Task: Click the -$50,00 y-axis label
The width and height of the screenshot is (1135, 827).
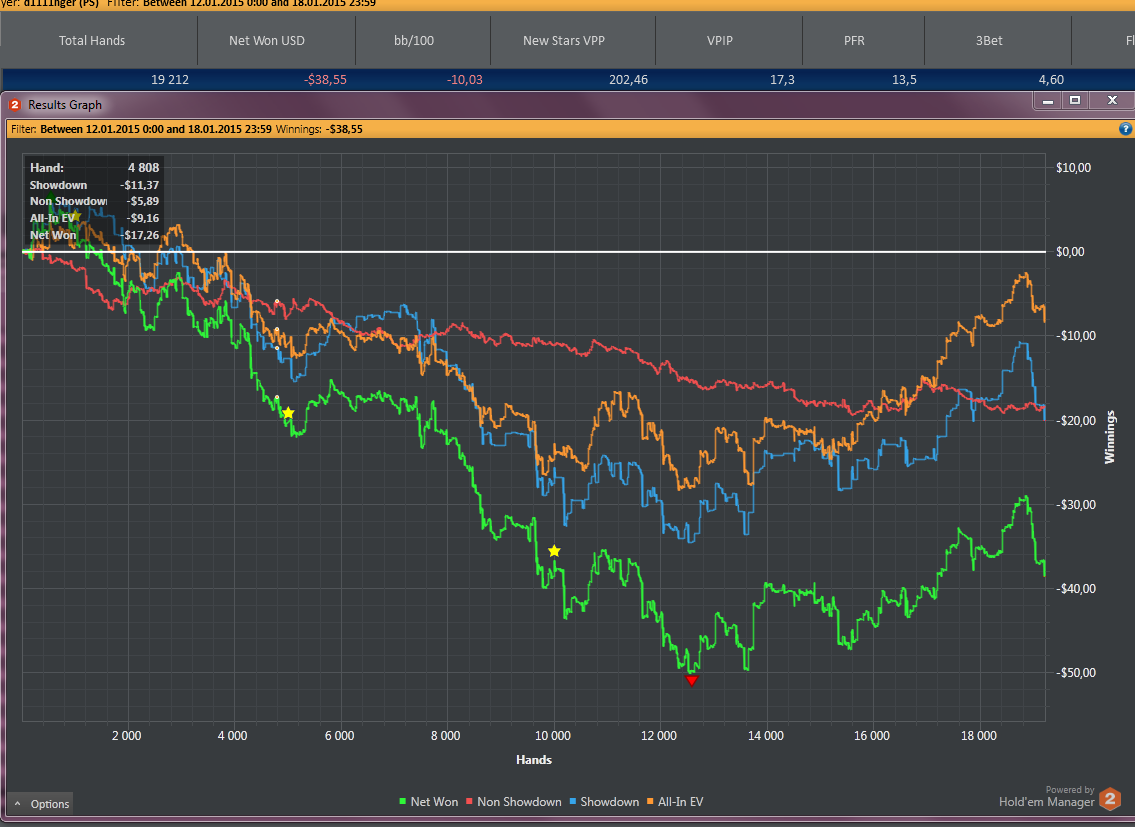Action: (1075, 673)
